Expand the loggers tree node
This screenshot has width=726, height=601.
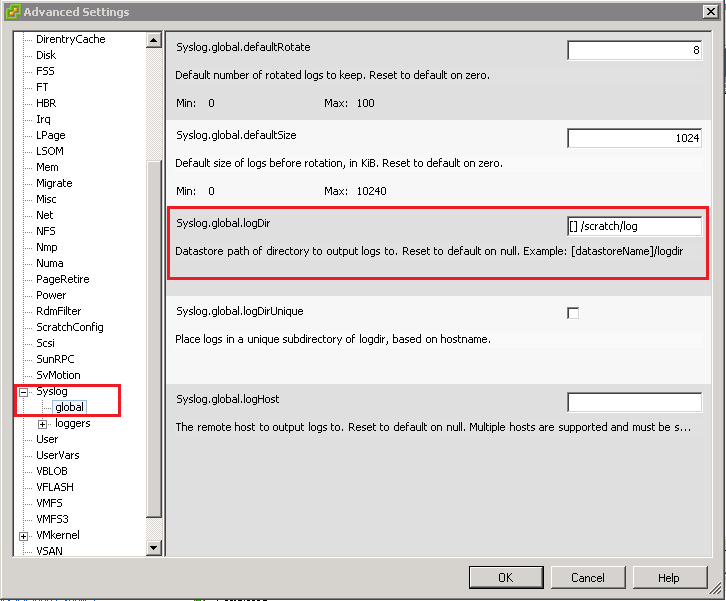(x=42, y=424)
